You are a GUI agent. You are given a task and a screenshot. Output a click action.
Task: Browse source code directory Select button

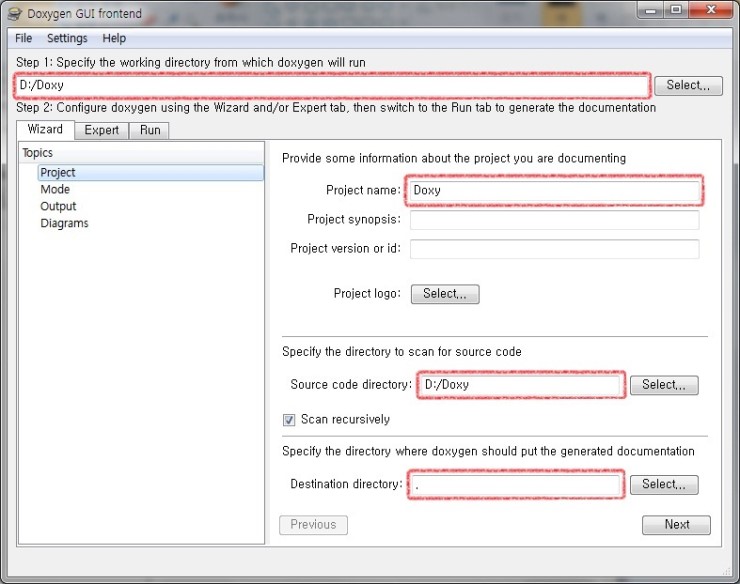[664, 385]
